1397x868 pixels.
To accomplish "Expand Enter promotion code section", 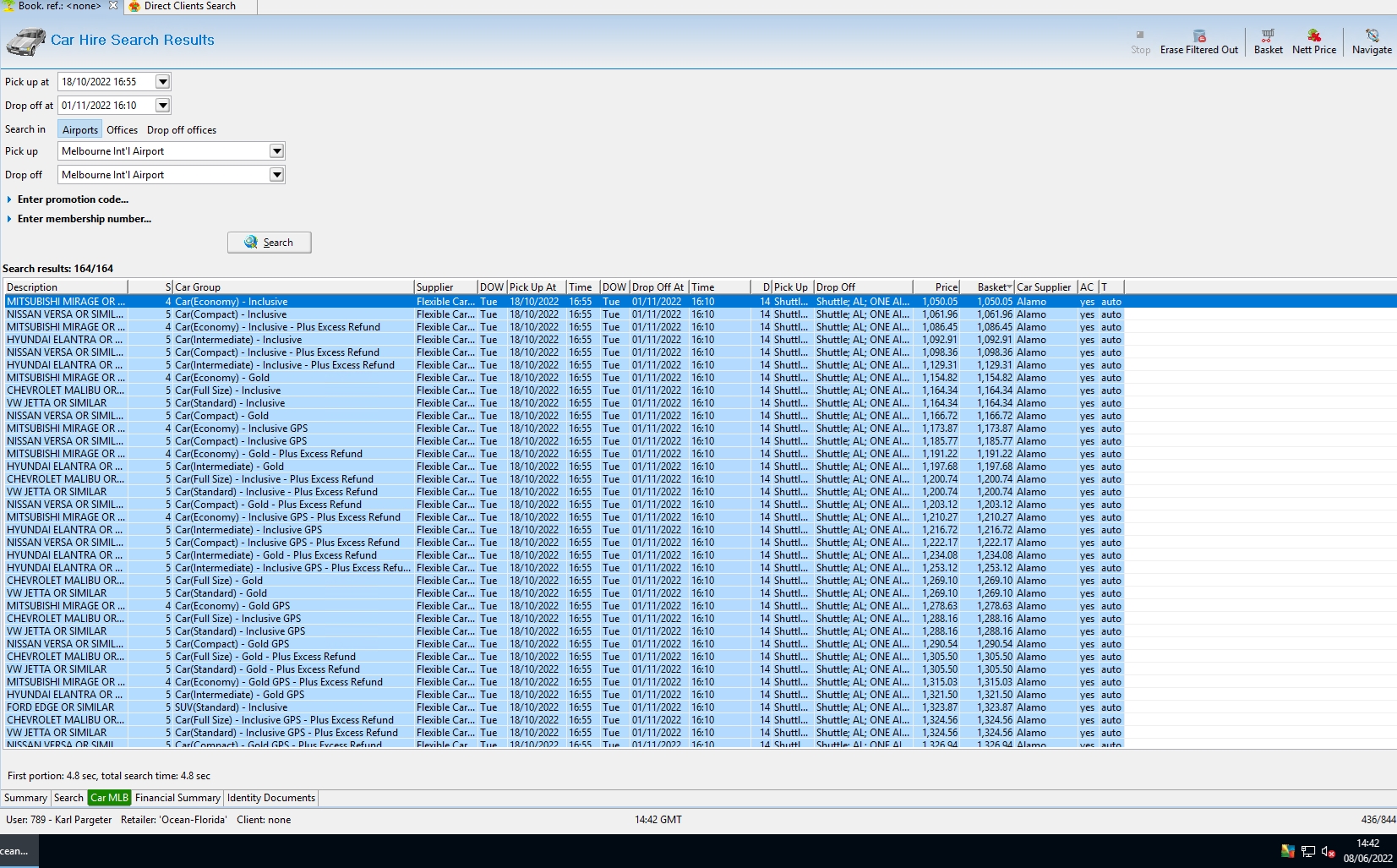I will click(x=9, y=199).
